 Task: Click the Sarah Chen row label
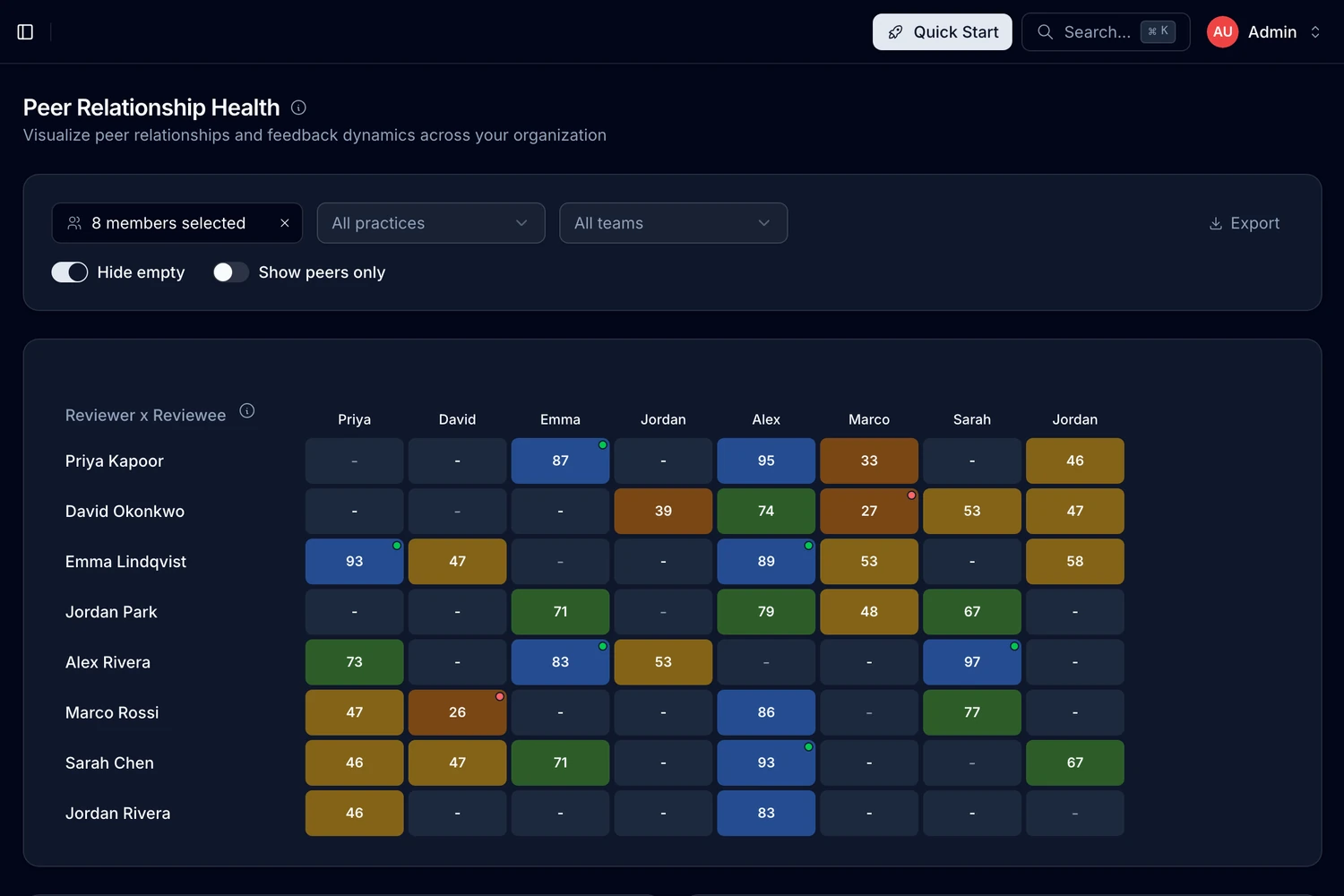click(109, 762)
